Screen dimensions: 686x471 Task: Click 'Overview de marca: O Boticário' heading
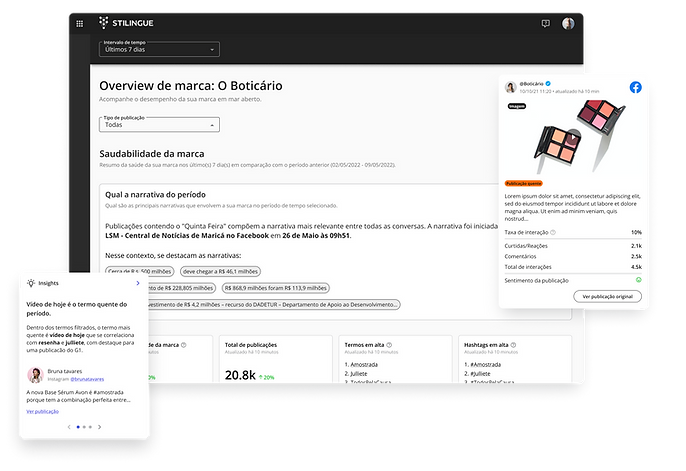pyautogui.click(x=191, y=86)
